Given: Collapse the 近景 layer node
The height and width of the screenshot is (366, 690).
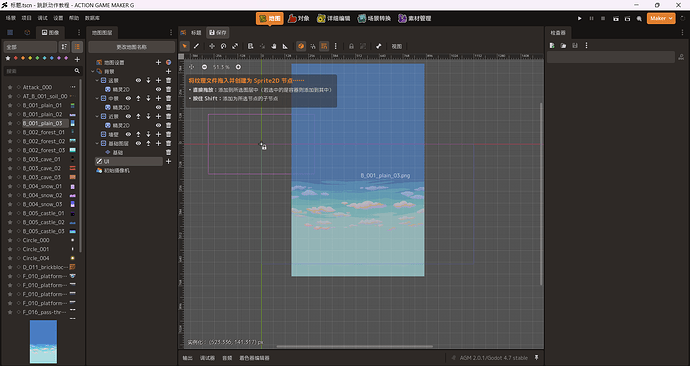Looking at the screenshot, I should coord(97,117).
